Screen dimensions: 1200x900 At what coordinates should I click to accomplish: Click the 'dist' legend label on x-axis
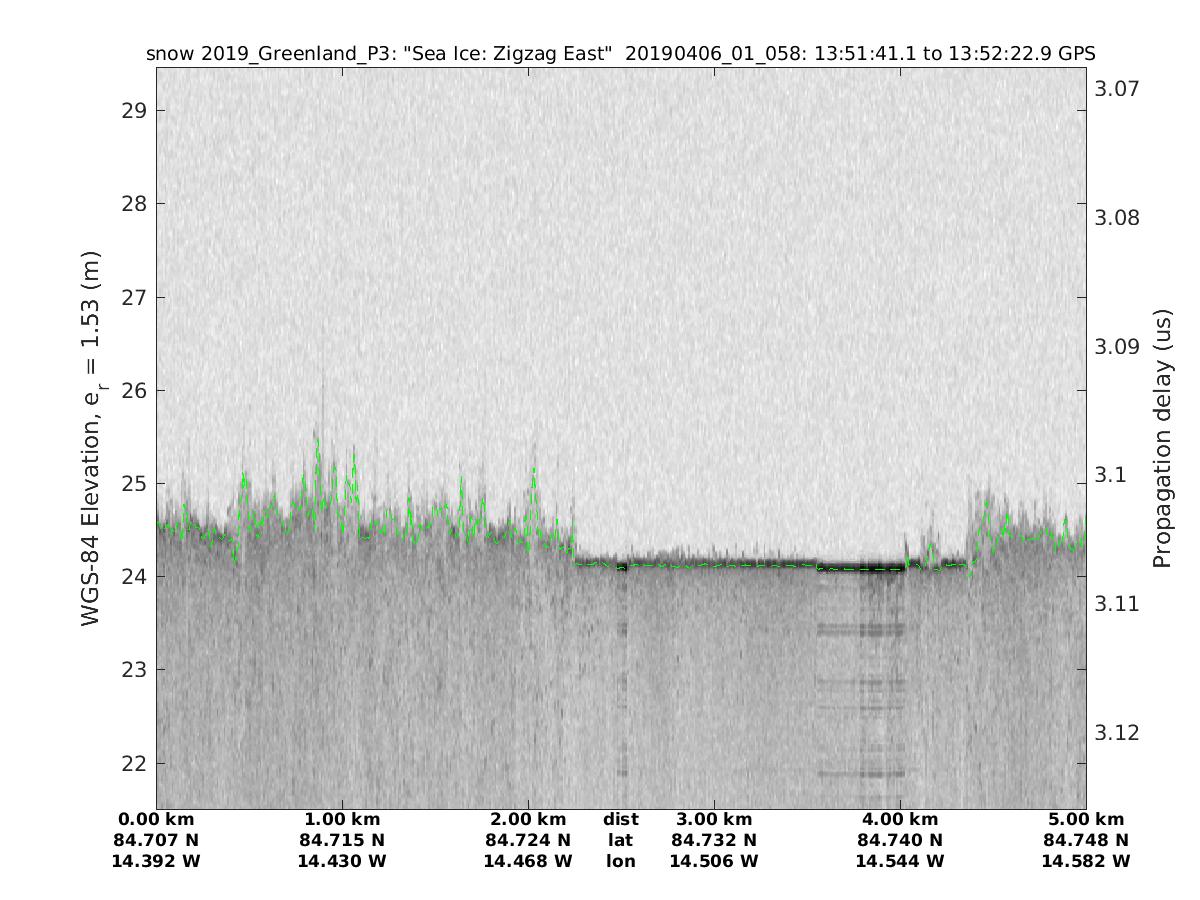[620, 820]
